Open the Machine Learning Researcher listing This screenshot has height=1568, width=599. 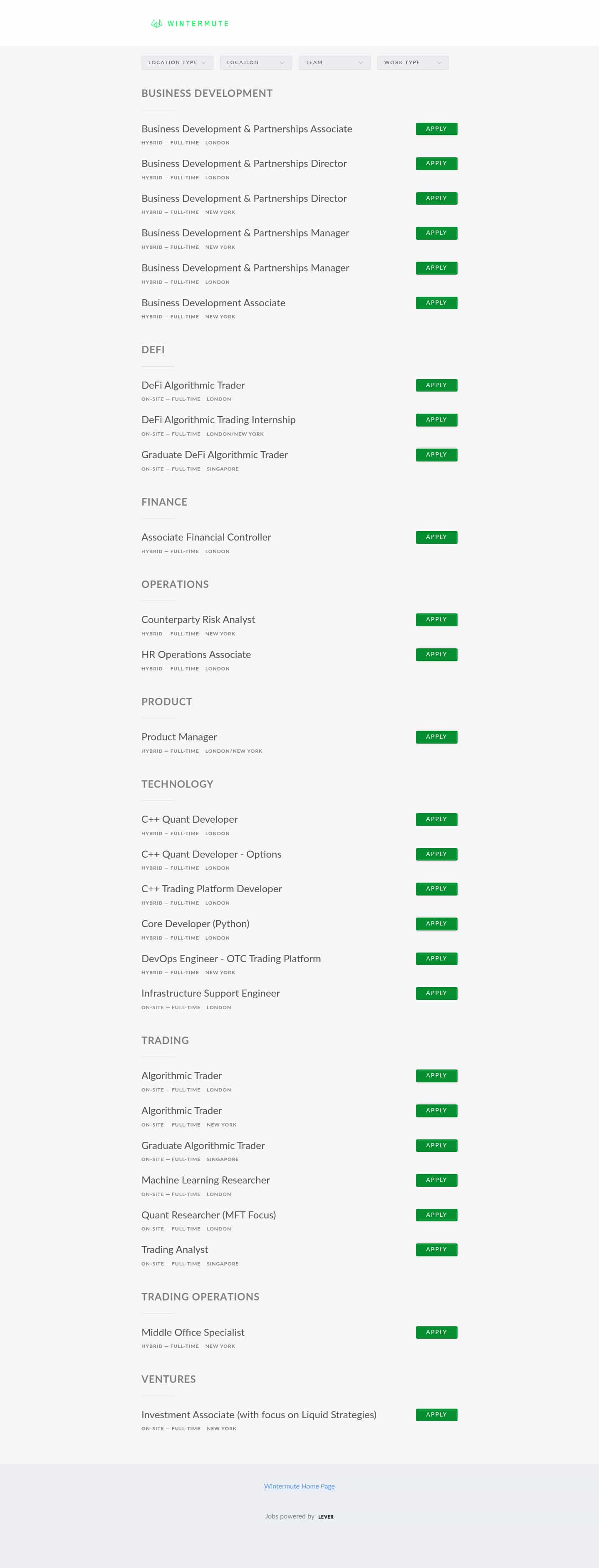[205, 1180]
